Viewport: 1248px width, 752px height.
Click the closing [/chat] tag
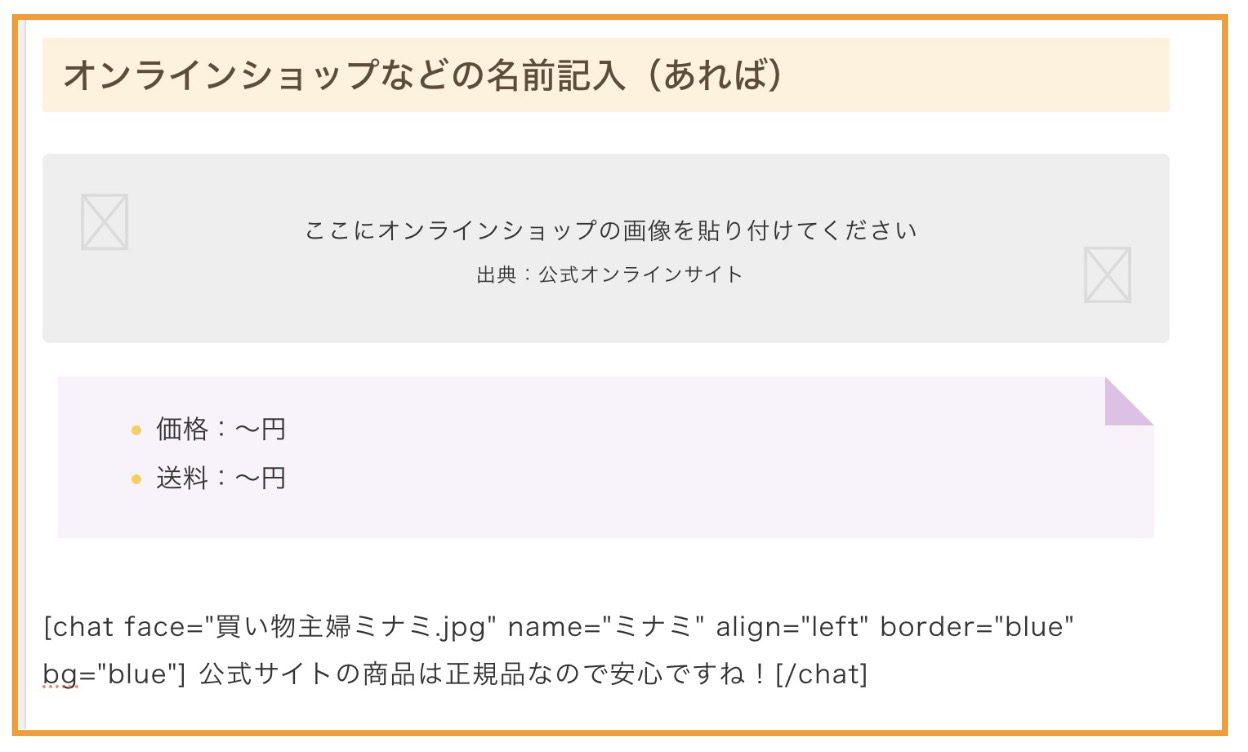click(822, 674)
